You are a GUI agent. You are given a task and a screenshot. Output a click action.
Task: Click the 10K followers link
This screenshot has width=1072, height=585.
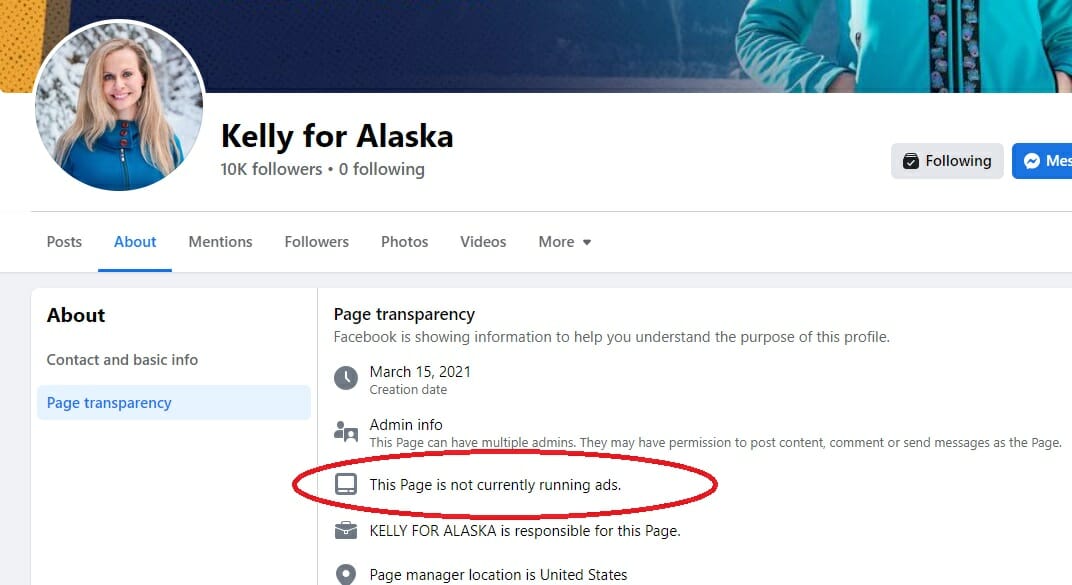coord(271,169)
